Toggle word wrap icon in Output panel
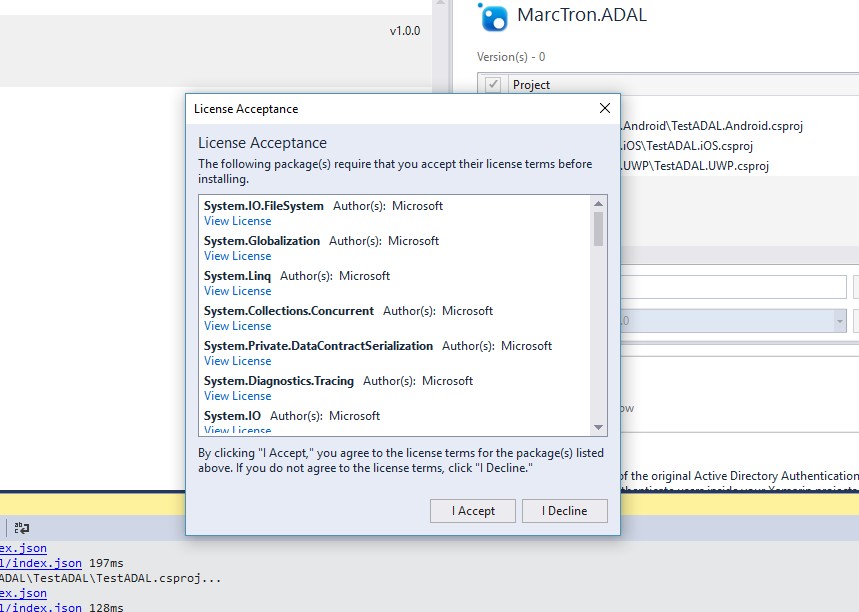The image size is (859, 612). [x=22, y=528]
